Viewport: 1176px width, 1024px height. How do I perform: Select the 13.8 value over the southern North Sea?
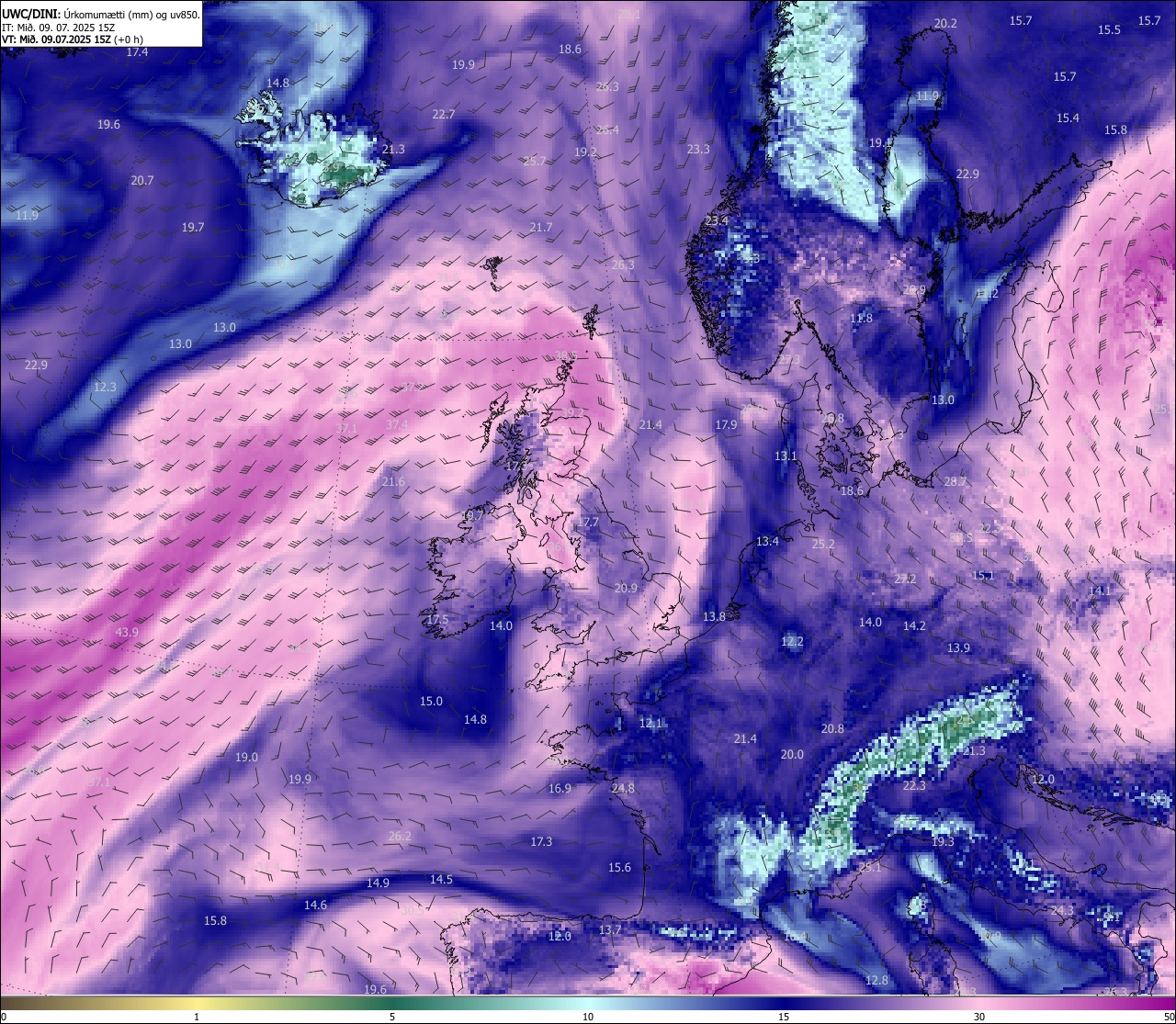coord(714,617)
